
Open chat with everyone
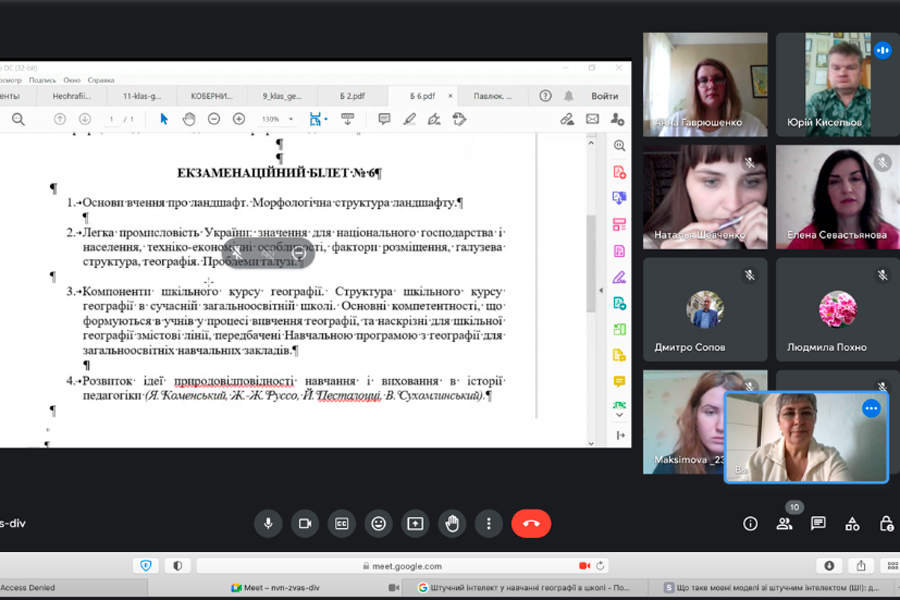[x=818, y=524]
